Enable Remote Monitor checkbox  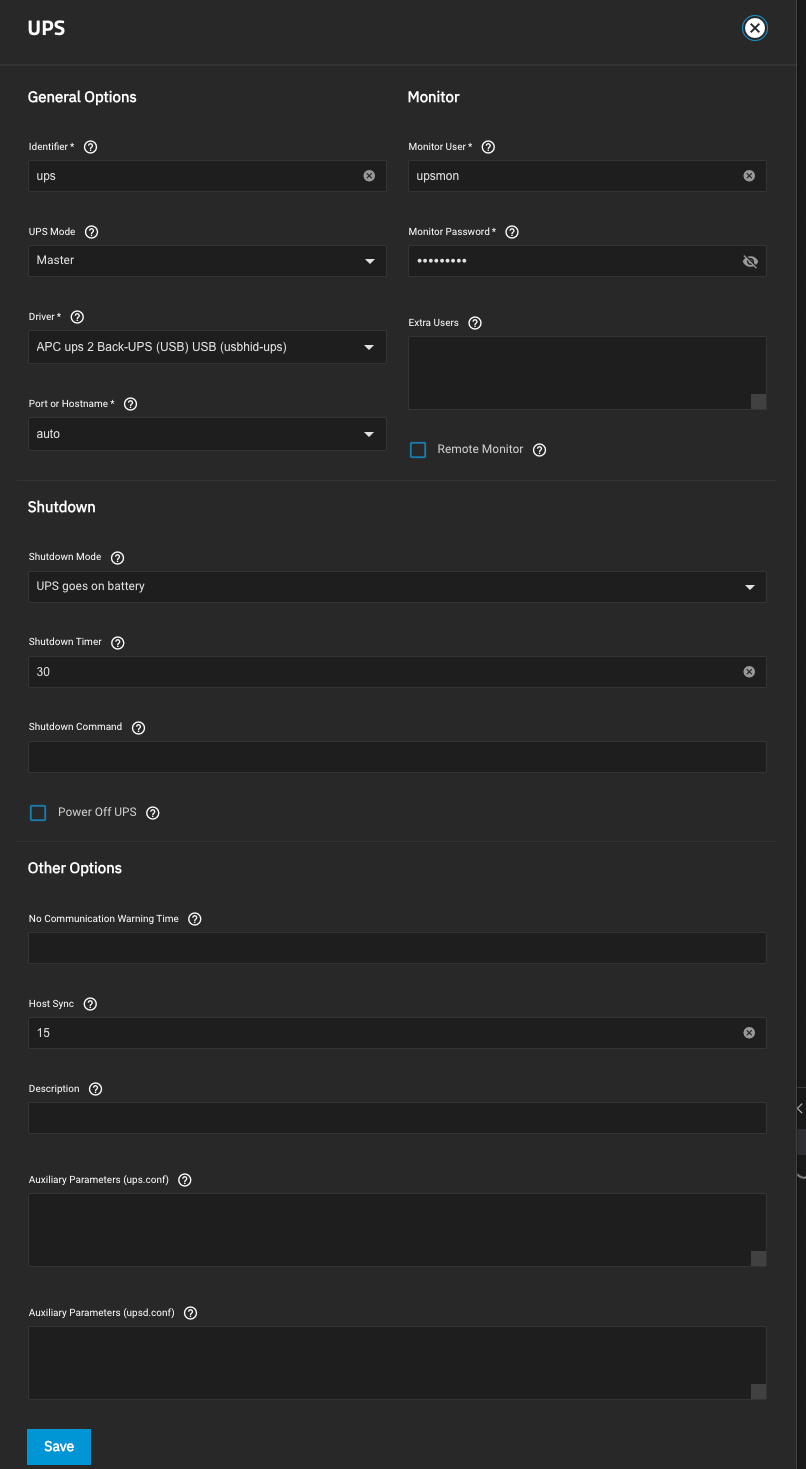pos(418,450)
